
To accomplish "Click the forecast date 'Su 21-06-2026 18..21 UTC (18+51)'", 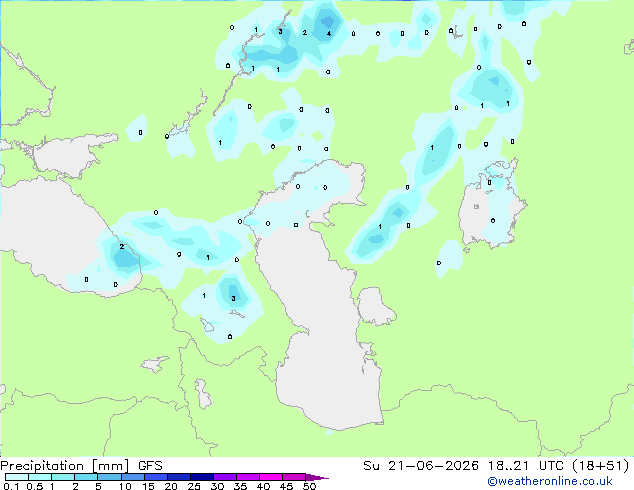I will 496,466.
